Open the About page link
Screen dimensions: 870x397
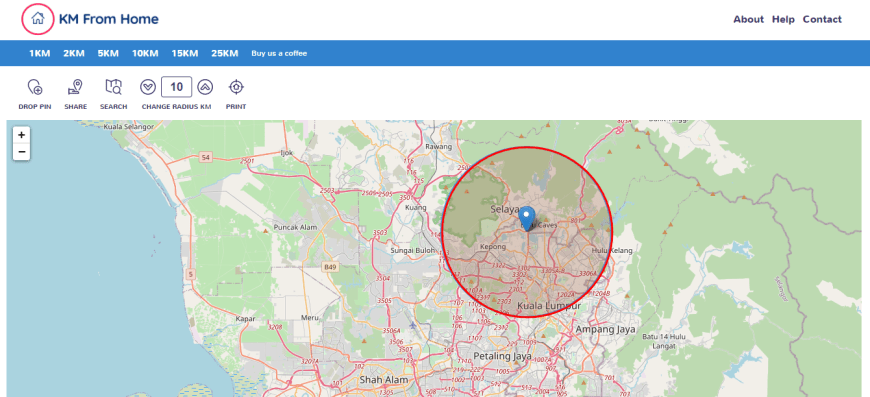[x=748, y=19]
